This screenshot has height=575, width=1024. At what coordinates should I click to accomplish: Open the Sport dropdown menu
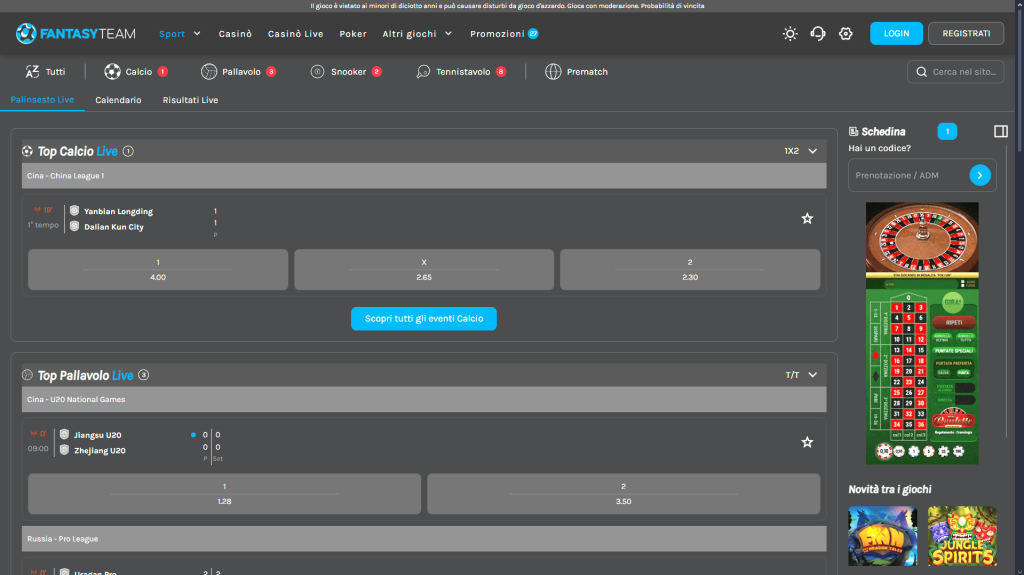180,33
